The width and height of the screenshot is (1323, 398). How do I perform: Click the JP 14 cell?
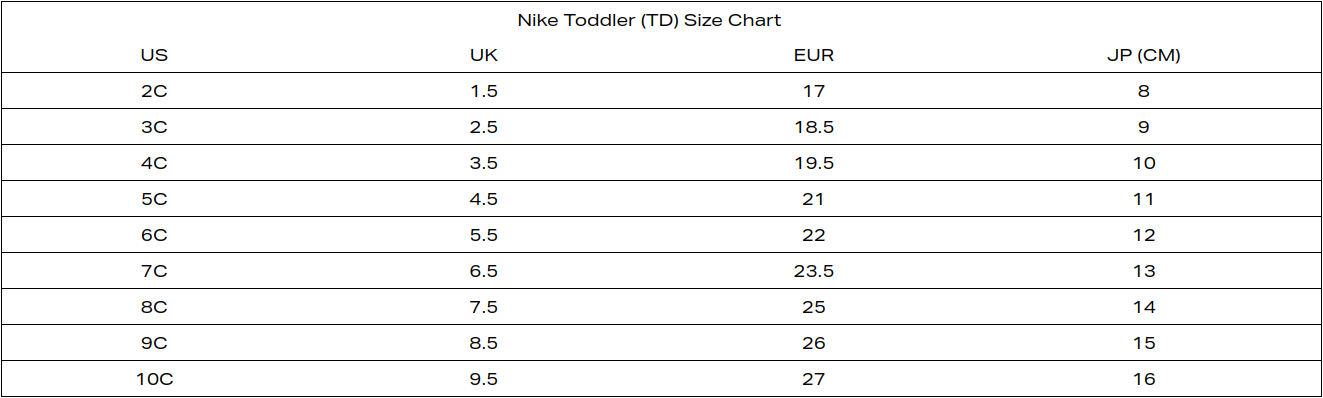[1144, 307]
